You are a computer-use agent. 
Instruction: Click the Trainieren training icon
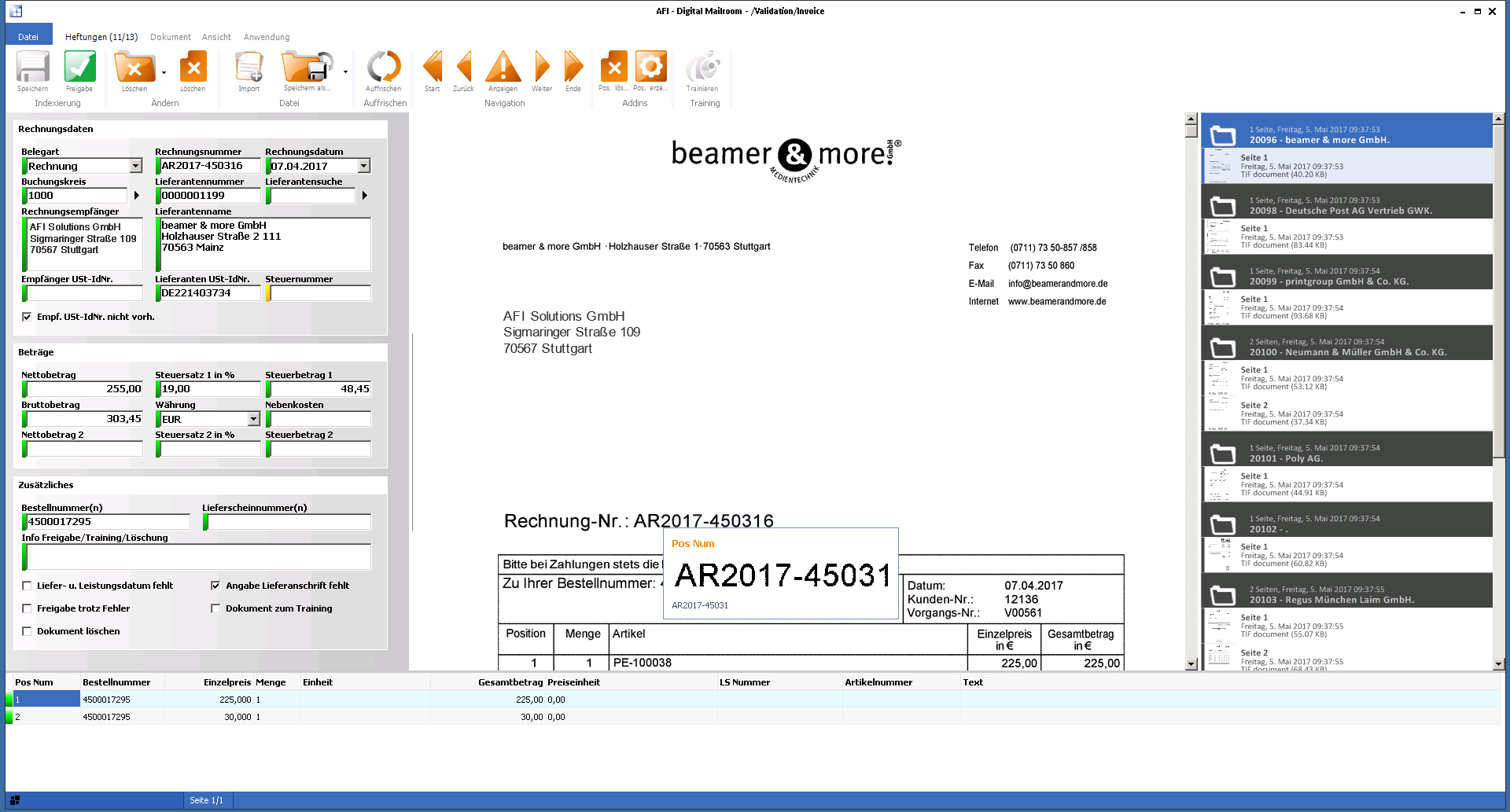[702, 68]
